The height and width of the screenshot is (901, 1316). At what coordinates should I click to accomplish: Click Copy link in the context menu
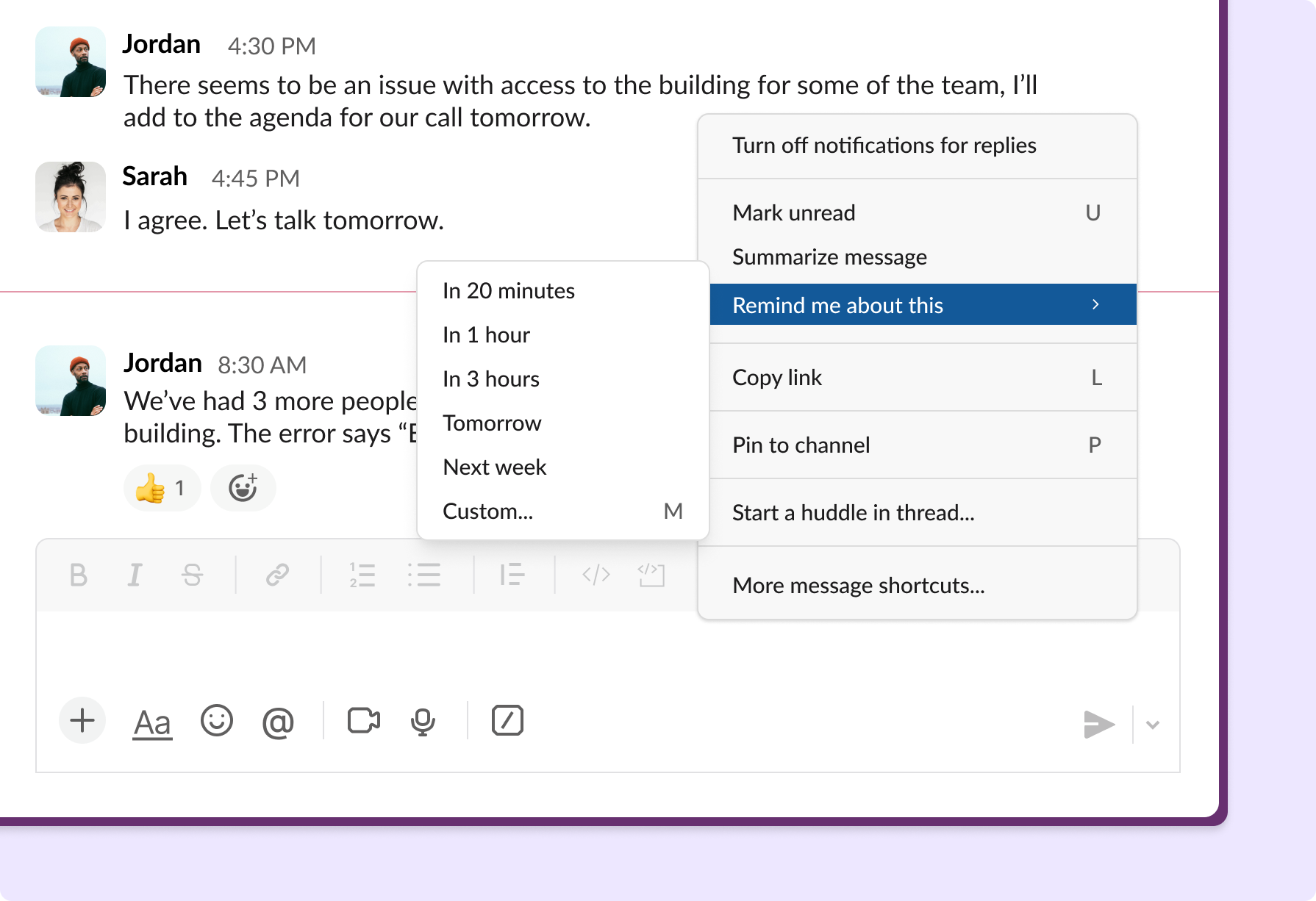pos(777,378)
